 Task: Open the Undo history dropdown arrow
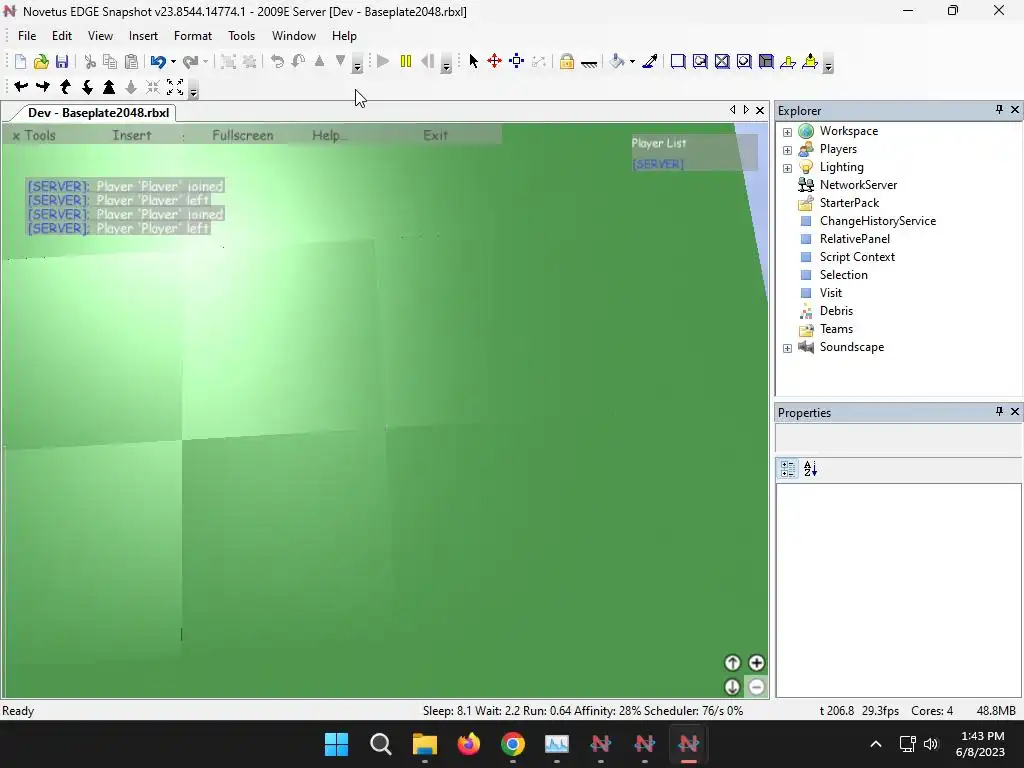click(x=173, y=61)
